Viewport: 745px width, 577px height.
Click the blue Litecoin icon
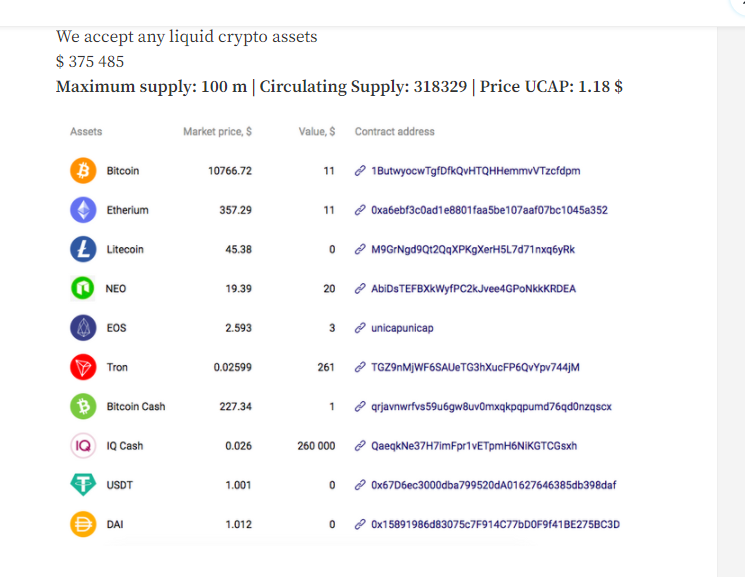pyautogui.click(x=83, y=249)
